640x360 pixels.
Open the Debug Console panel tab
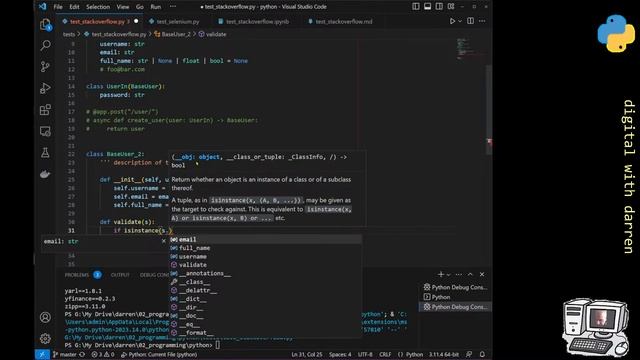pyautogui.click(x=154, y=275)
